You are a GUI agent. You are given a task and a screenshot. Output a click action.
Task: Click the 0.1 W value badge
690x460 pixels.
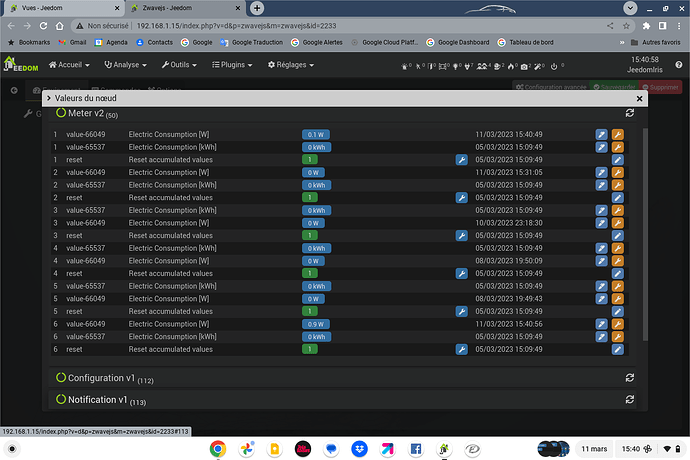click(x=316, y=135)
